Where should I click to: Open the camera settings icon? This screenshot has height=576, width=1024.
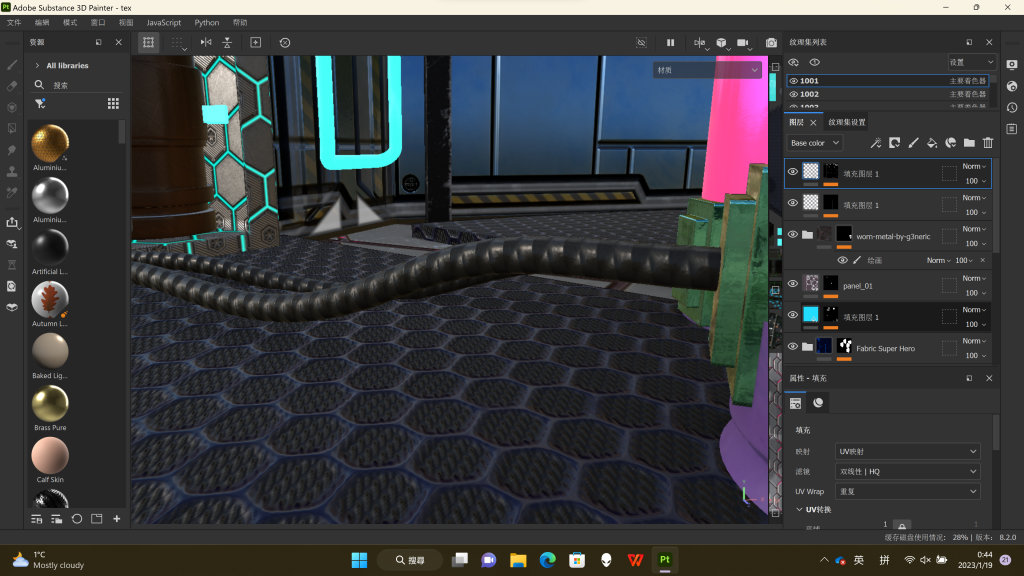coord(743,42)
